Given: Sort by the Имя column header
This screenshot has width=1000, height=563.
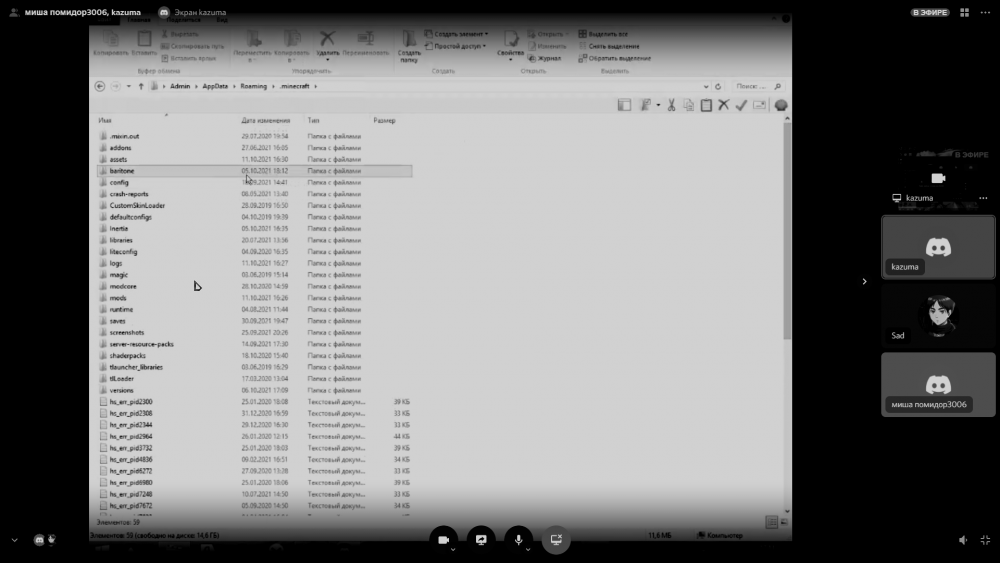Looking at the screenshot, I should tap(105, 120).
